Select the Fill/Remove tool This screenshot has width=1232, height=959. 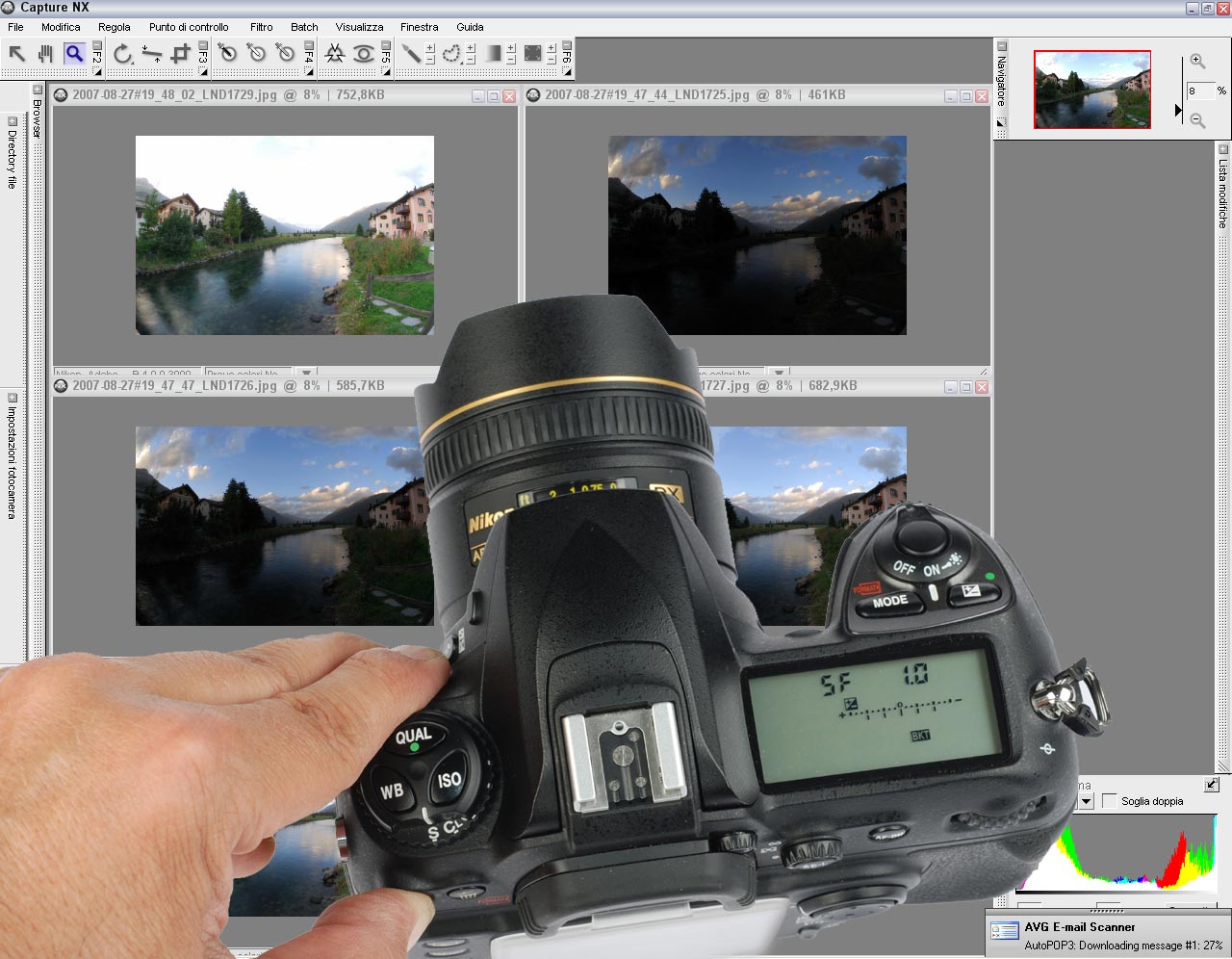point(532,54)
